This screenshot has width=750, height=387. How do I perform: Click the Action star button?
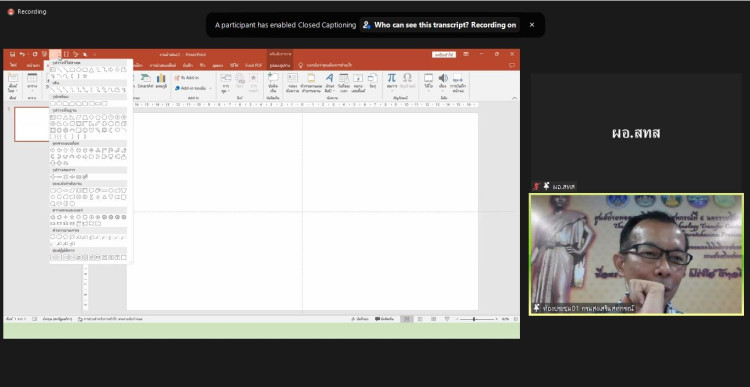[253, 83]
